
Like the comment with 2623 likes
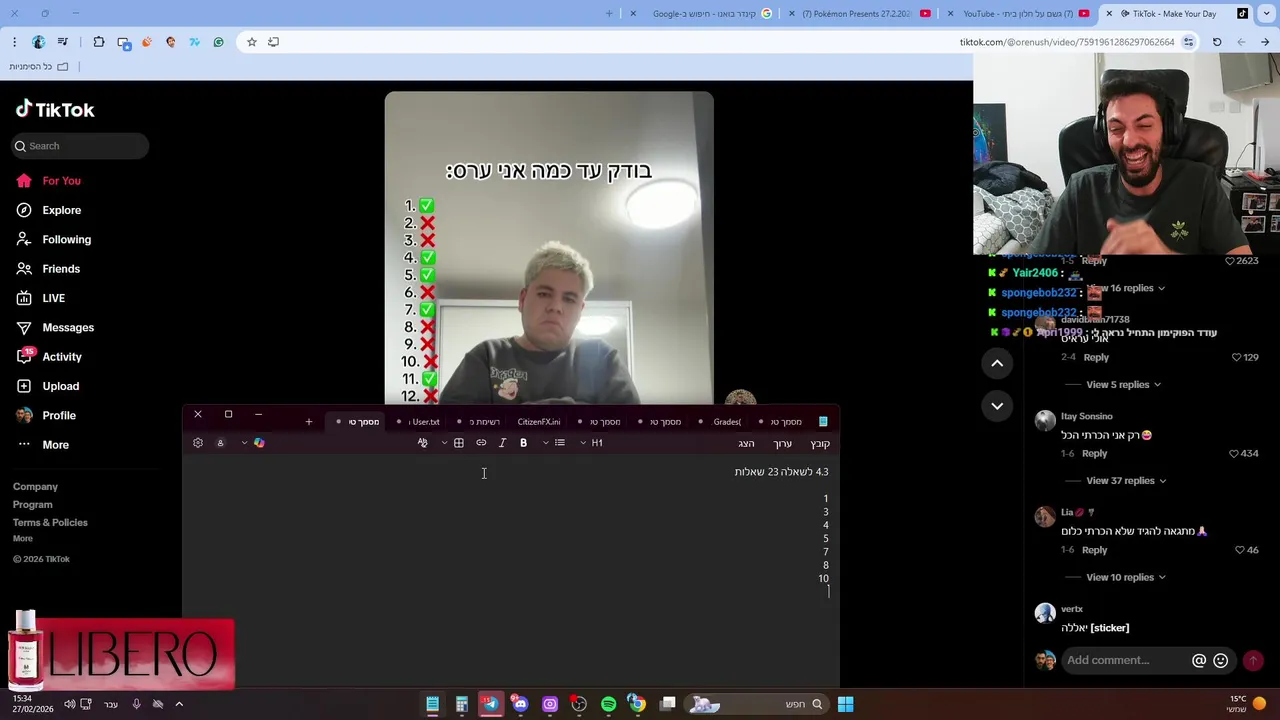(1229, 261)
